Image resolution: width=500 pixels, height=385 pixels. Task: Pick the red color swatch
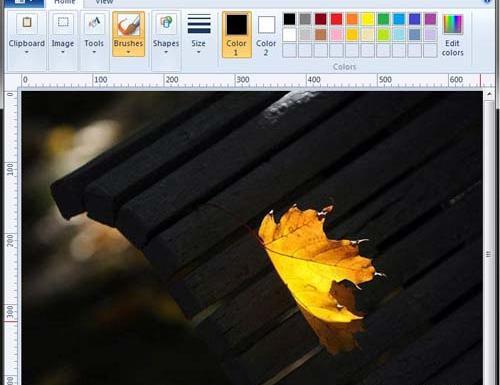pos(336,19)
